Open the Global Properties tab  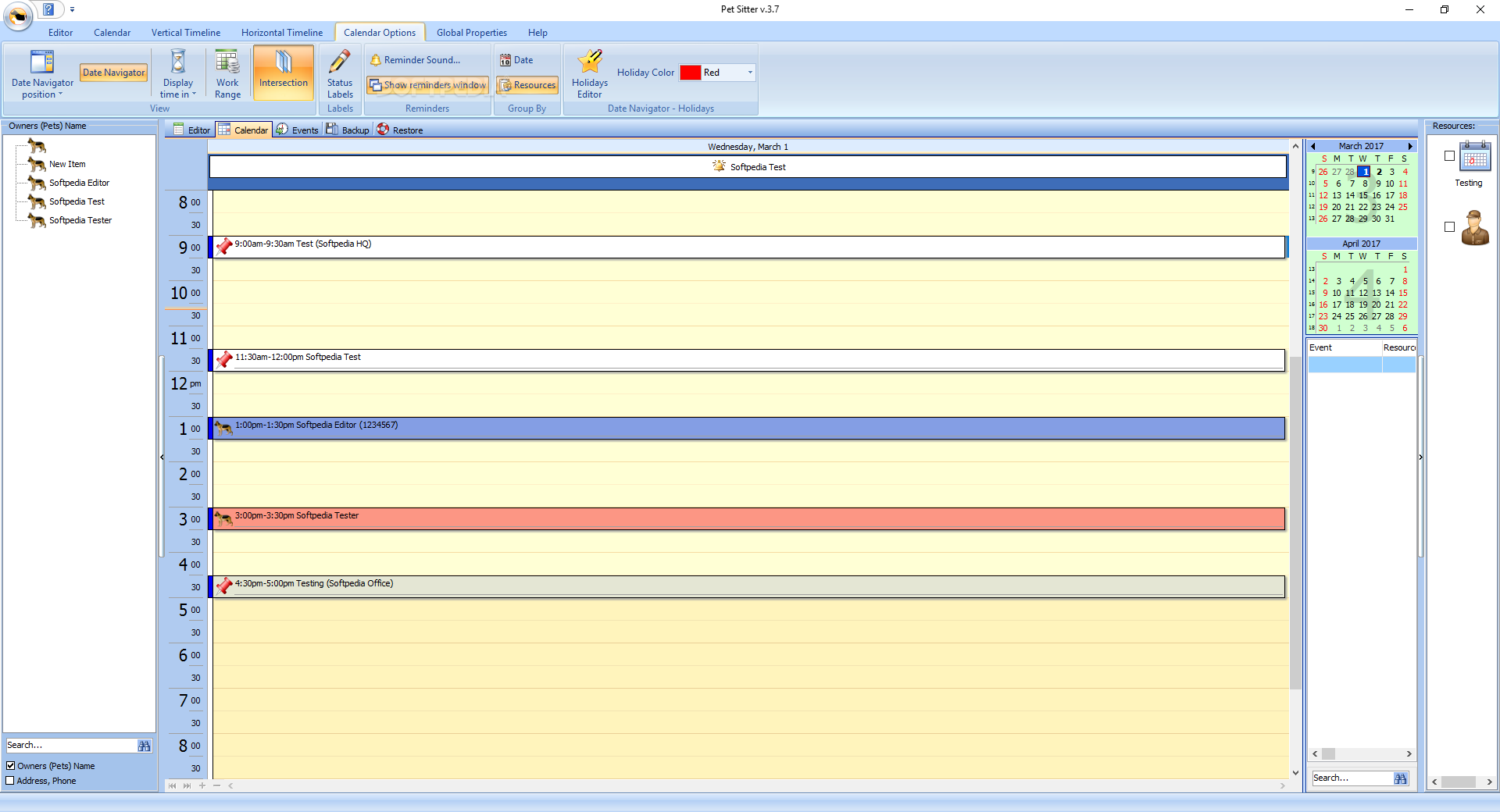pyautogui.click(x=472, y=33)
